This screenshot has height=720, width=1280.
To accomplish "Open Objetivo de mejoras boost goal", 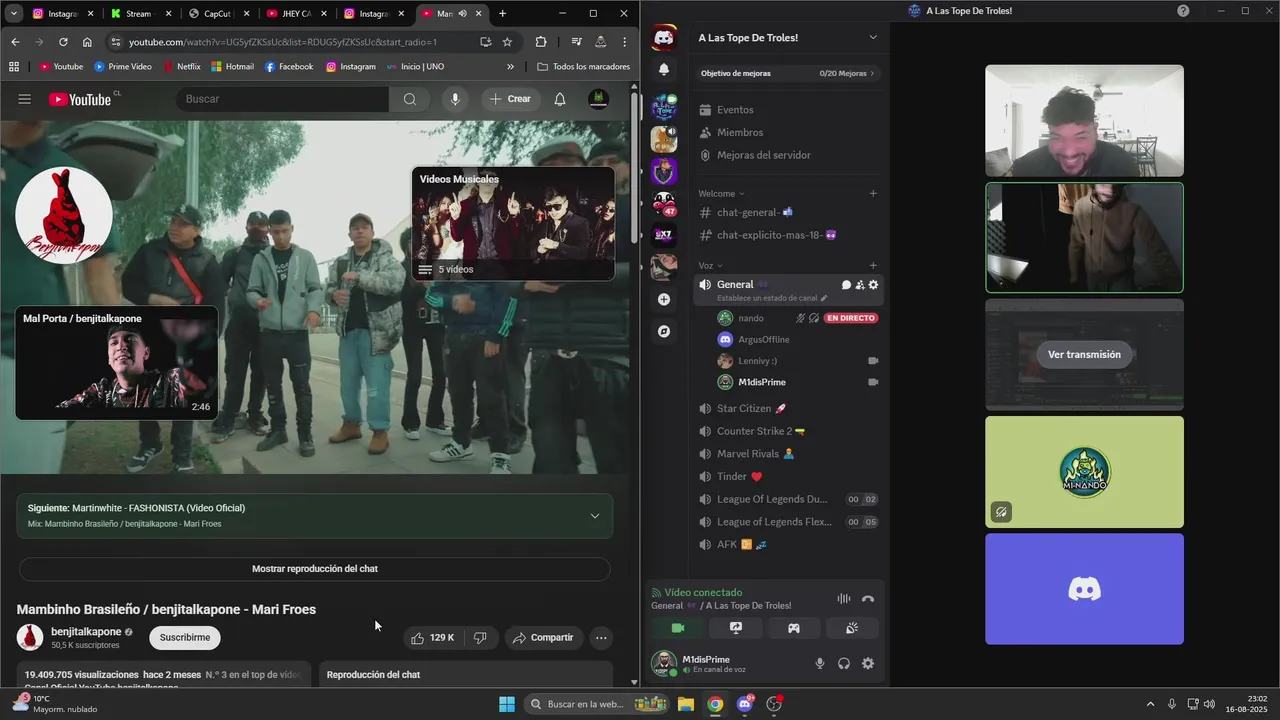I will (788, 73).
